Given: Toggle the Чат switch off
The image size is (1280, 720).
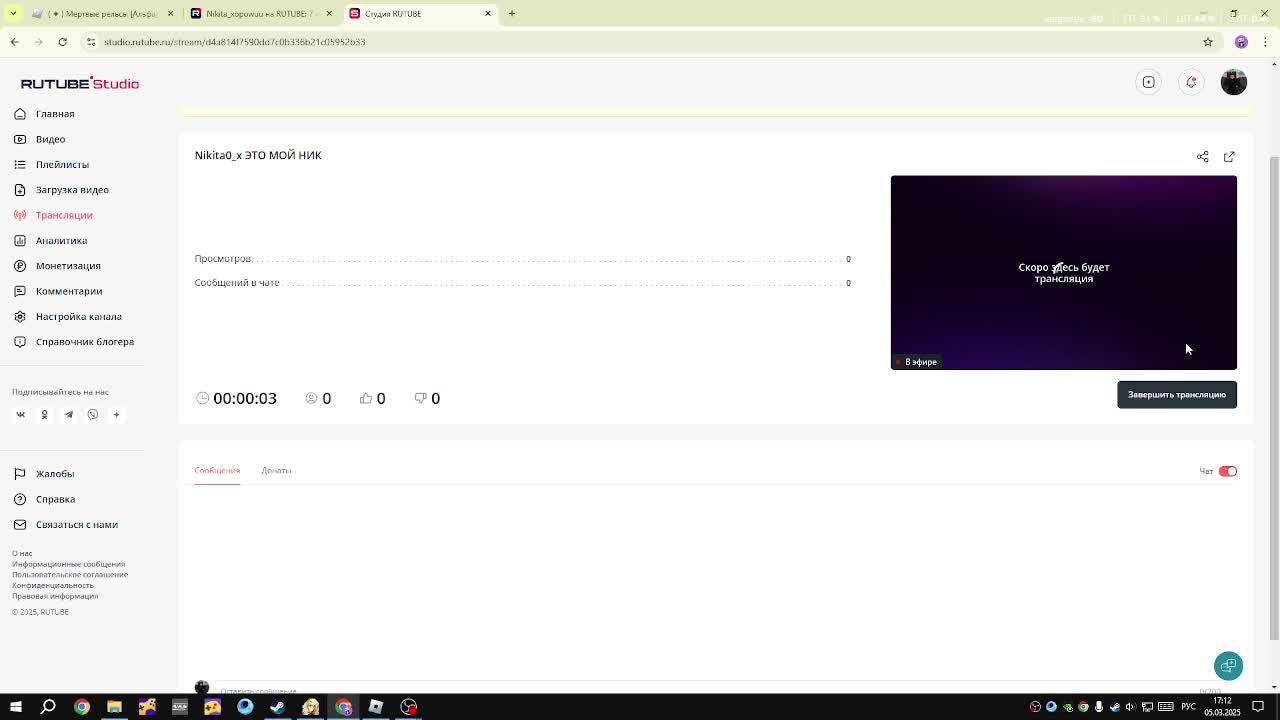Looking at the screenshot, I should coord(1228,471).
